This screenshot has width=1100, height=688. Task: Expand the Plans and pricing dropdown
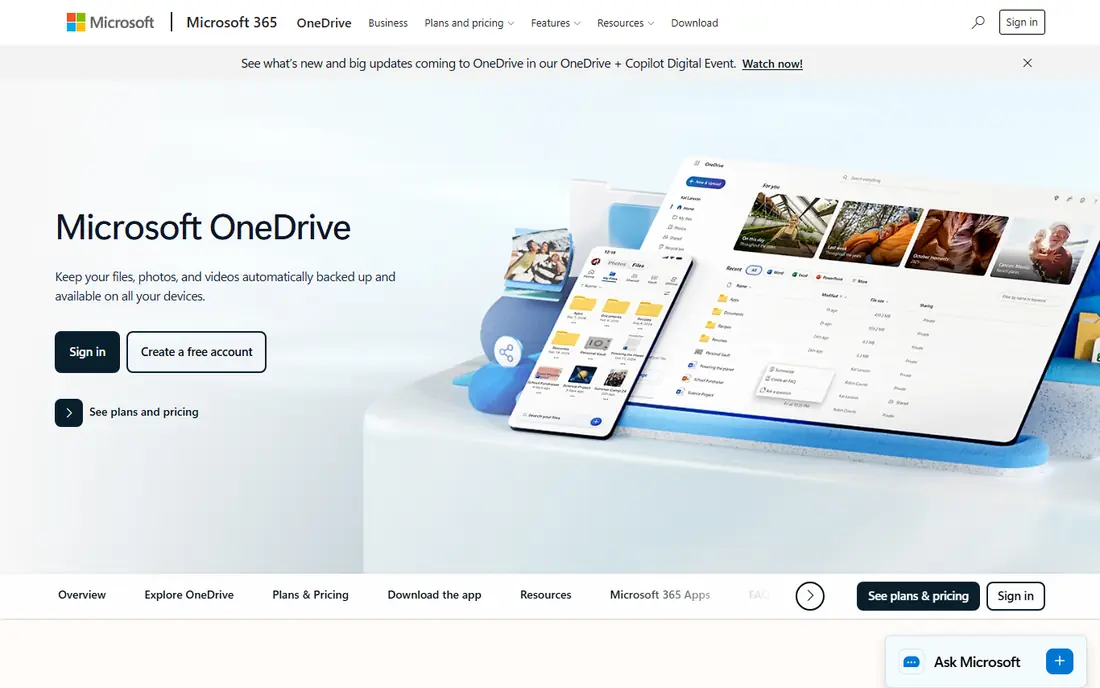pos(469,23)
